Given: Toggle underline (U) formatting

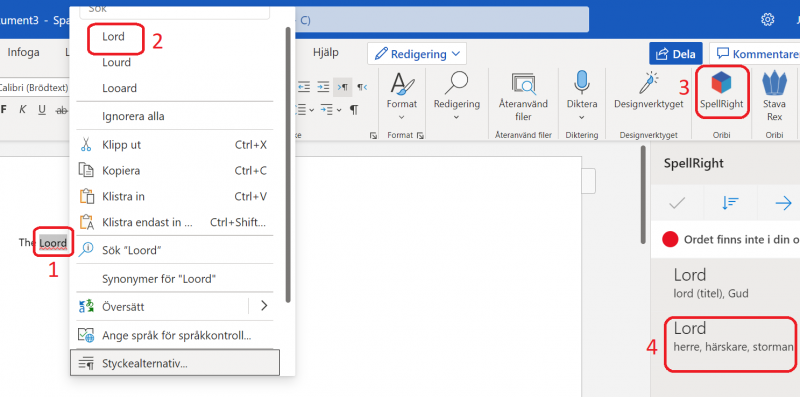Looking at the screenshot, I should pyautogui.click(x=42, y=109).
